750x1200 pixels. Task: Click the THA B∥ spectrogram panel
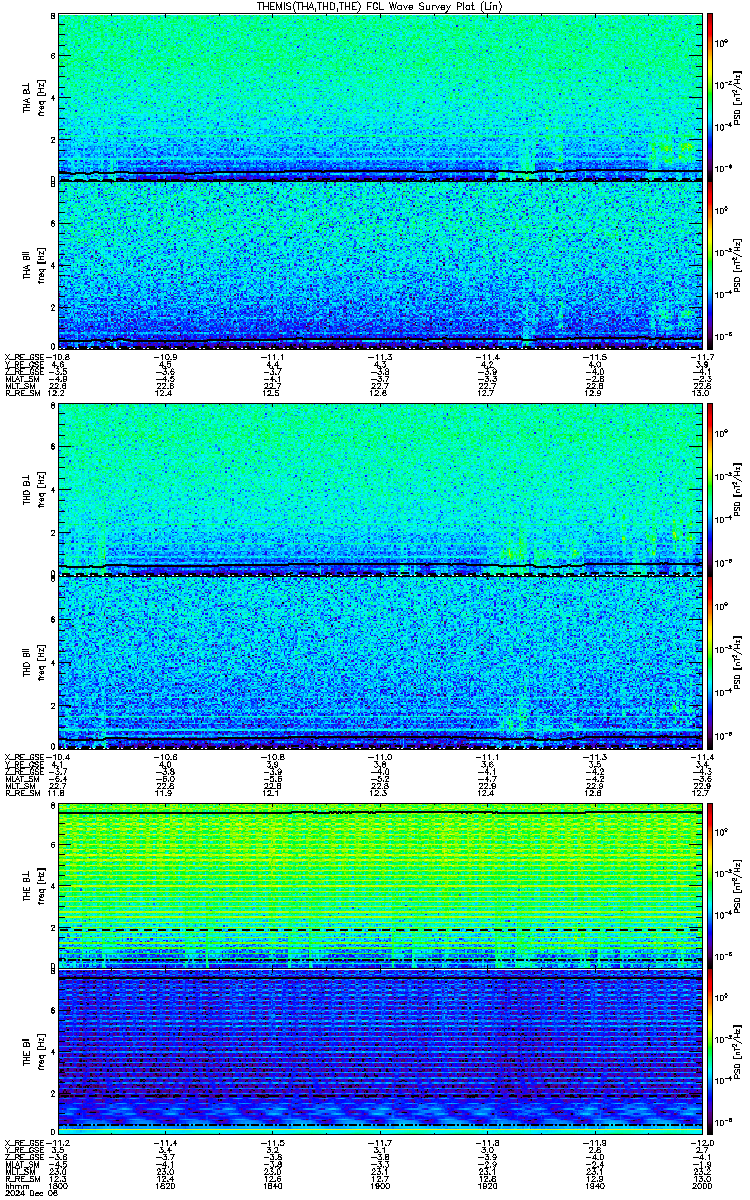point(380,265)
